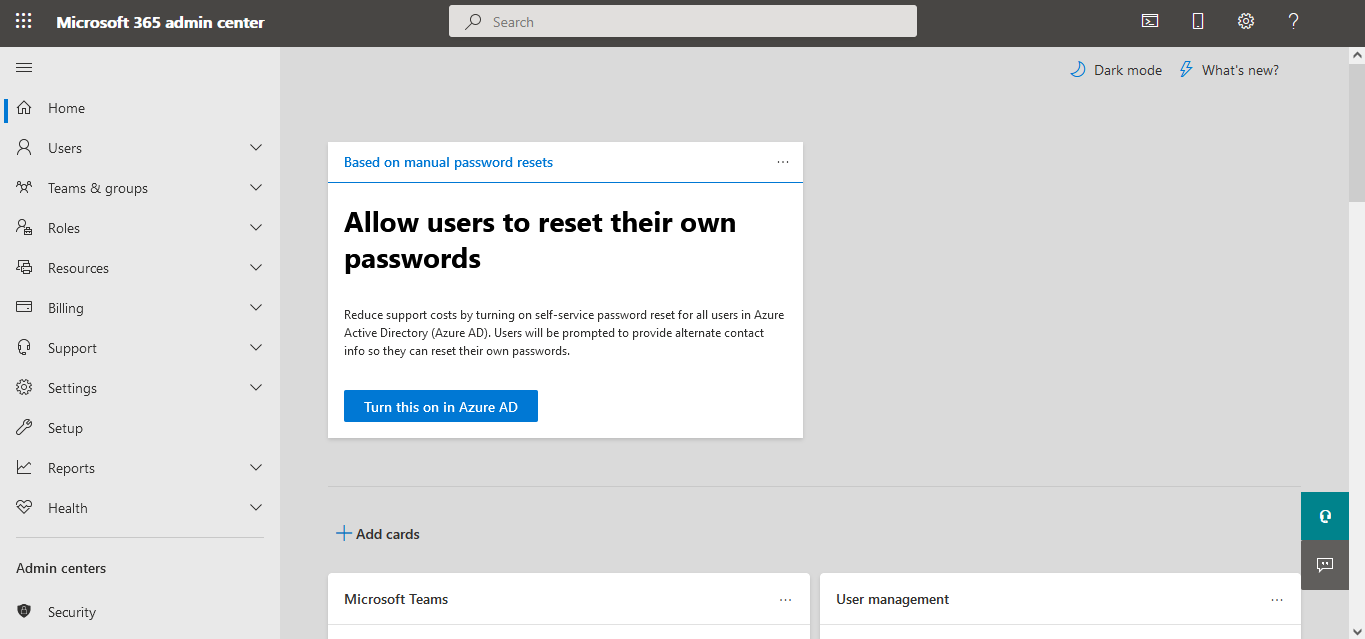
Task: Open Setup navigation item
Action: click(140, 428)
